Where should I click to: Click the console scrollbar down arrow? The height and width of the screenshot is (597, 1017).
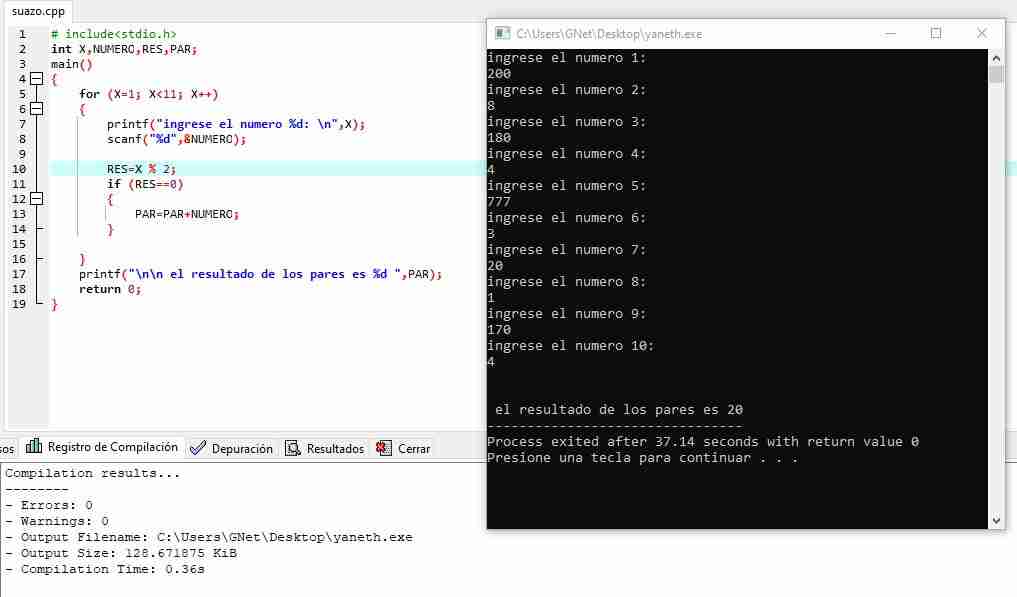[996, 520]
